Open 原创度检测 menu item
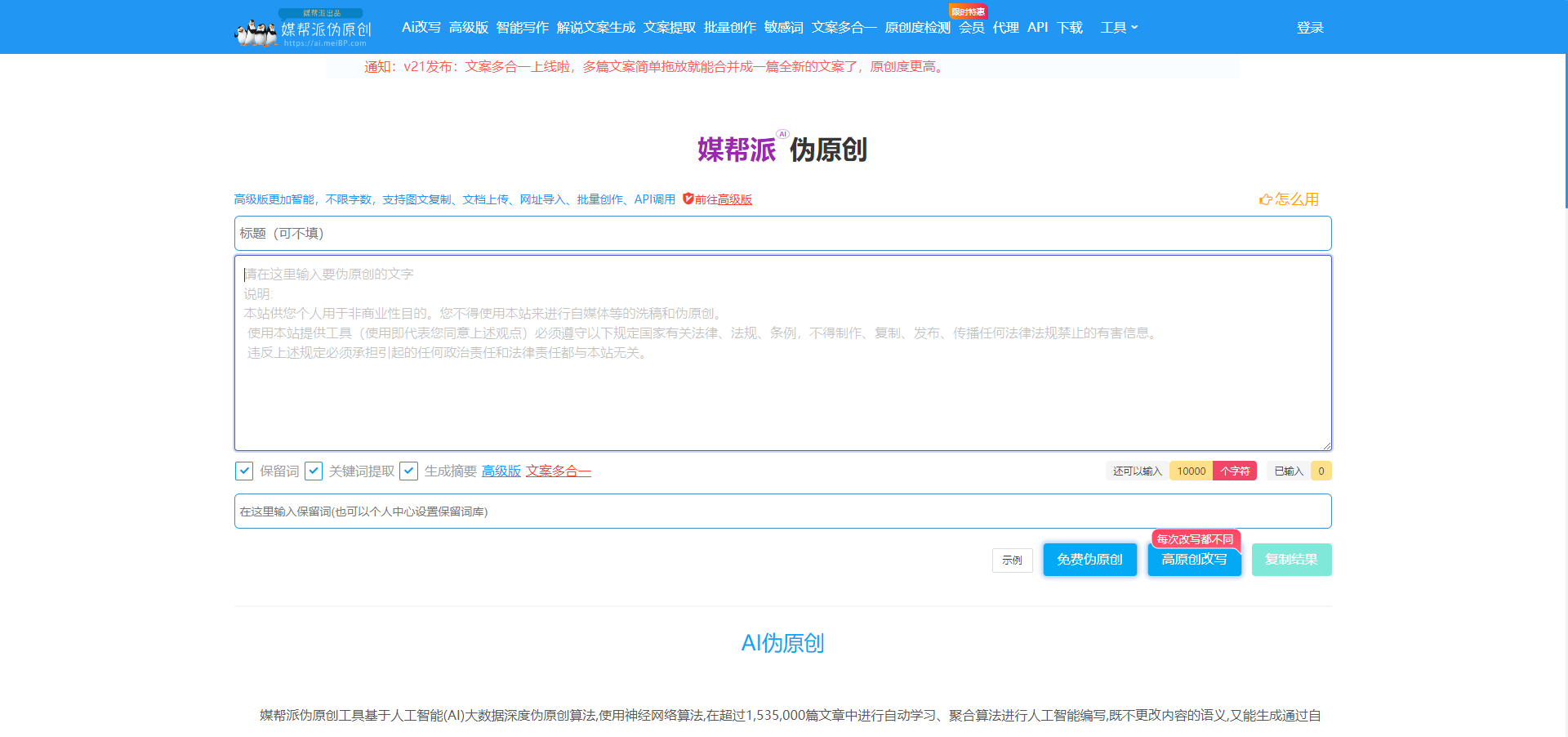The height and width of the screenshot is (737, 1568). click(x=918, y=28)
